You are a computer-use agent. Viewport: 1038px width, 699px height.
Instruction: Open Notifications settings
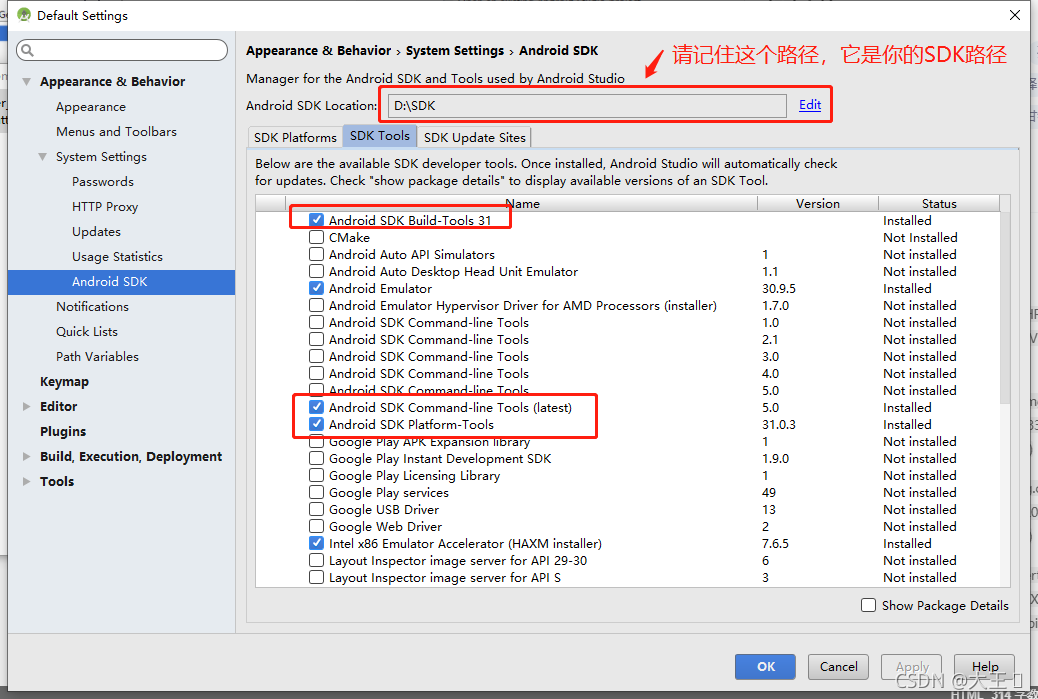point(92,306)
